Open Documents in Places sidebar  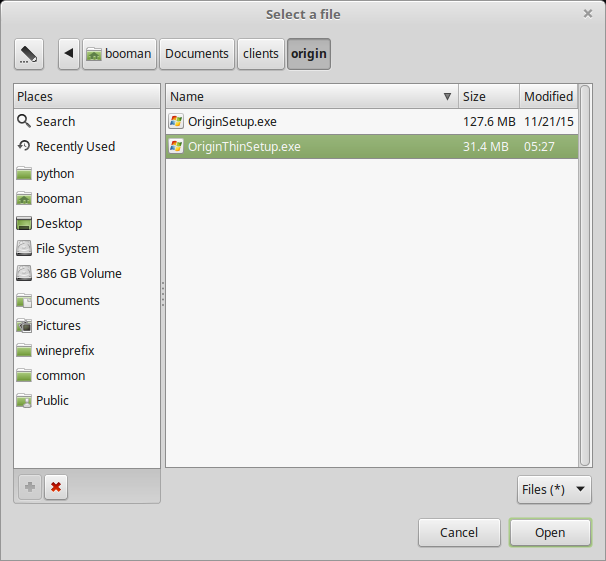point(87,301)
